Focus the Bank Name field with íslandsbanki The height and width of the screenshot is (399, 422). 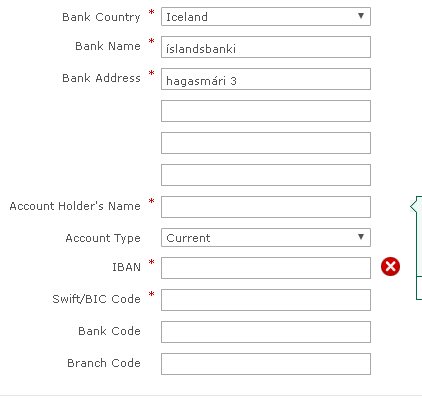266,47
